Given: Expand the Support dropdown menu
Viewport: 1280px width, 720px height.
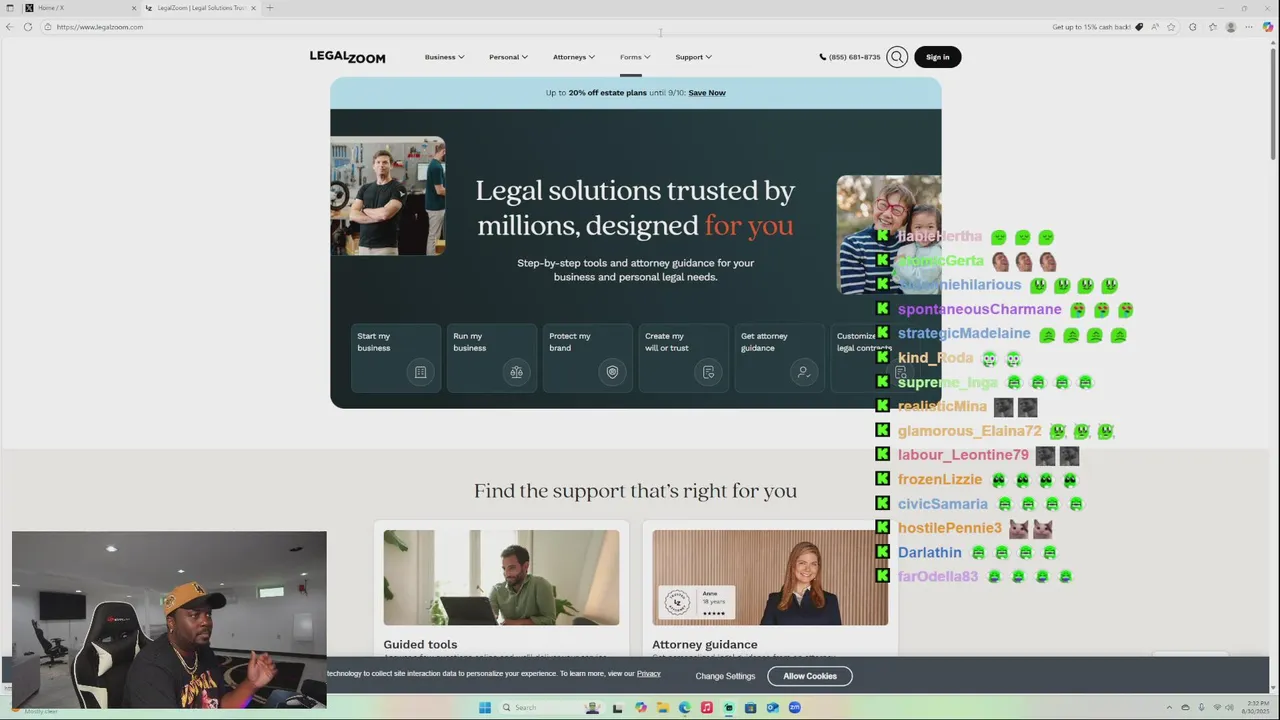Looking at the screenshot, I should click(693, 57).
